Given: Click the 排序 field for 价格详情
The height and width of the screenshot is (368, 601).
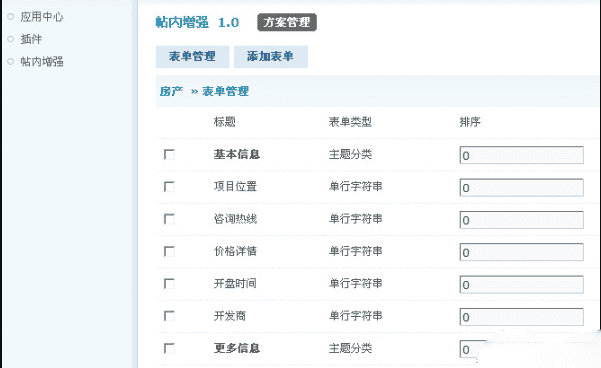Looking at the screenshot, I should pos(522,252).
